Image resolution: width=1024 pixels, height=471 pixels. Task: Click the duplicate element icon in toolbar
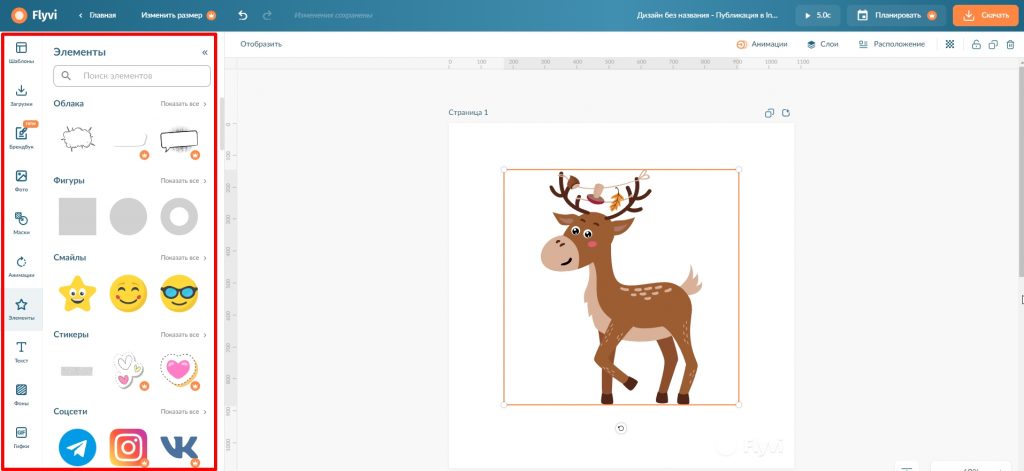tap(993, 44)
